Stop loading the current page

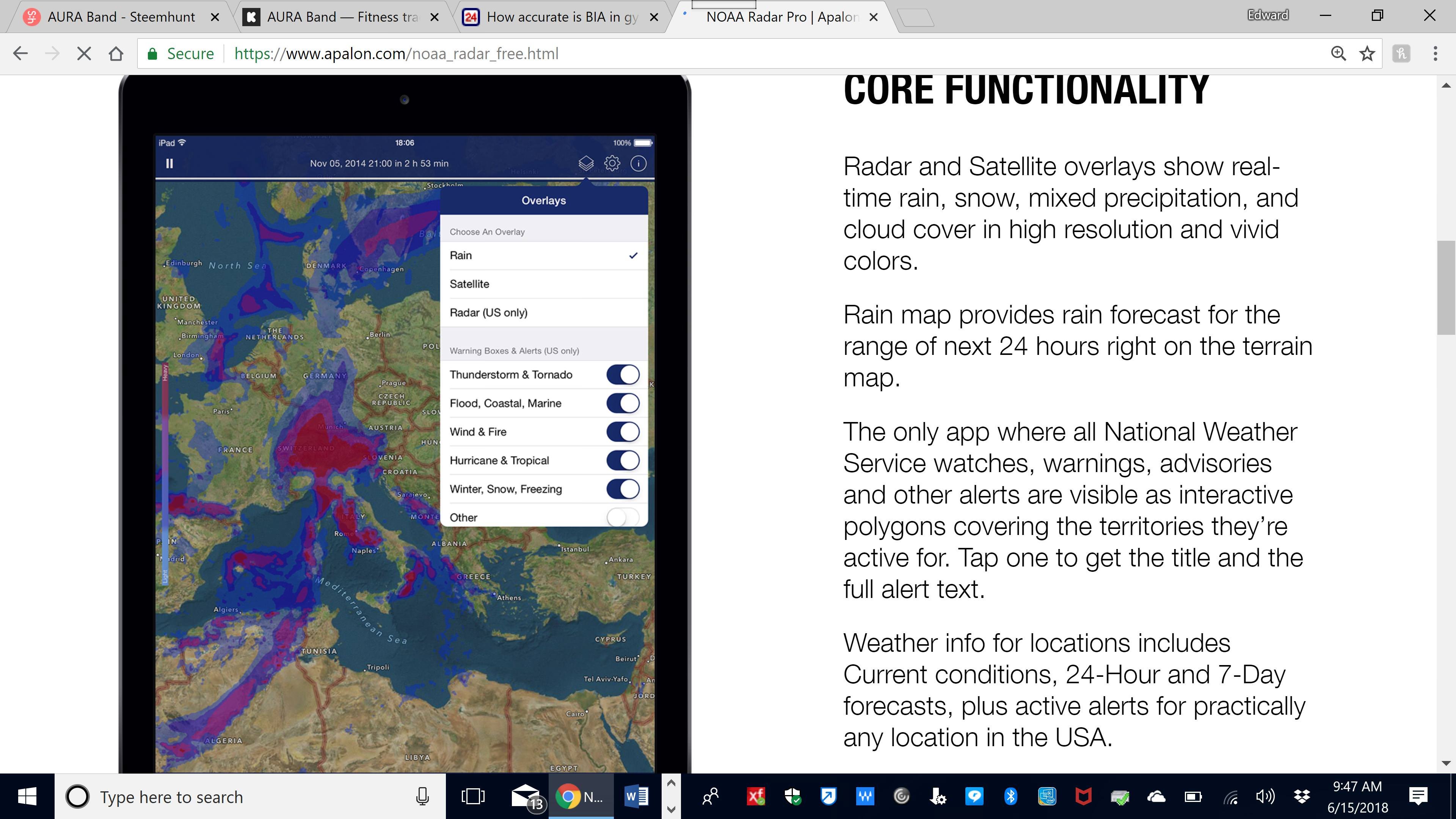tap(84, 54)
